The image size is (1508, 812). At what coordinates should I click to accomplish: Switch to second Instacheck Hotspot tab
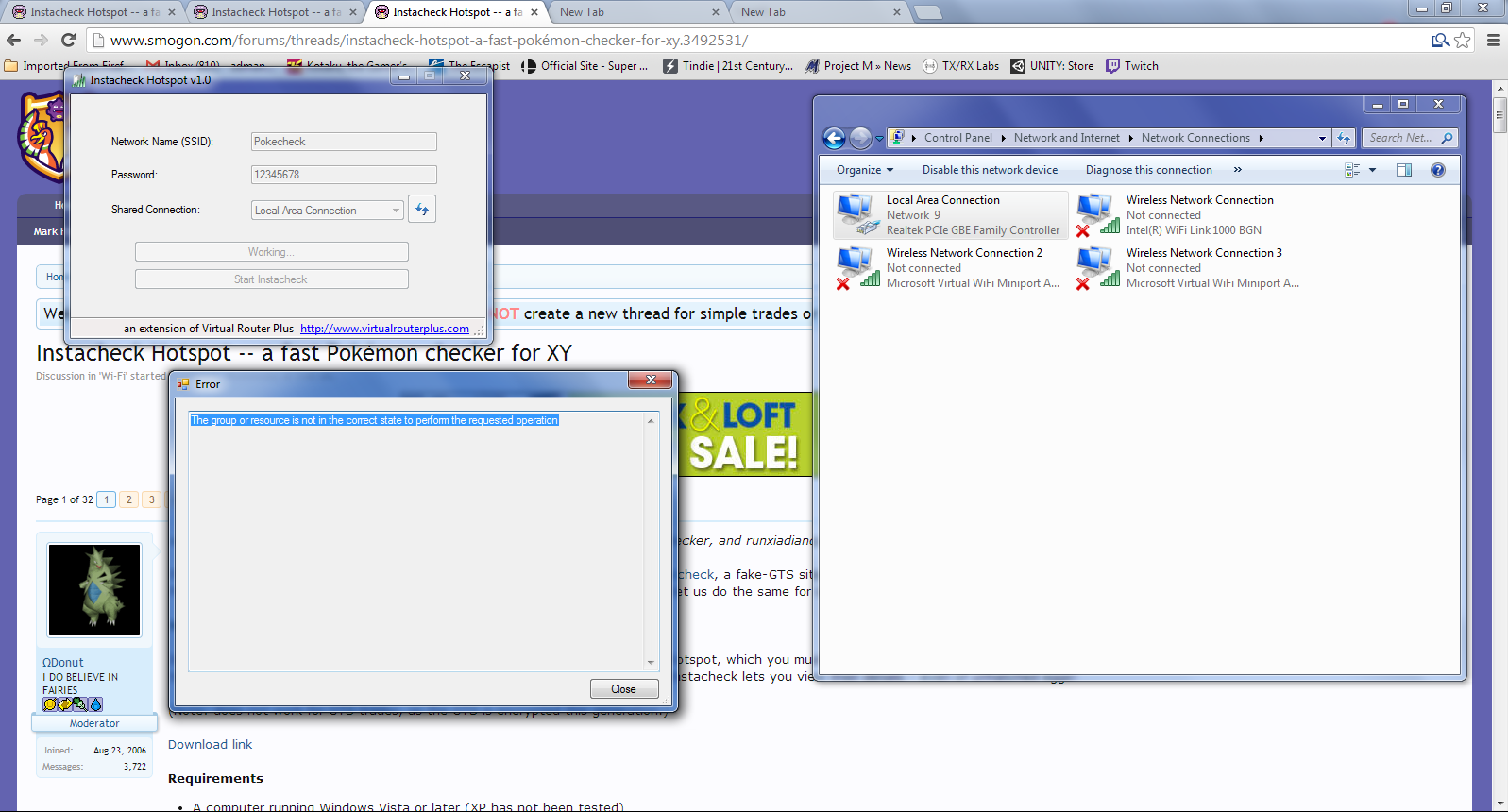[x=275, y=12]
